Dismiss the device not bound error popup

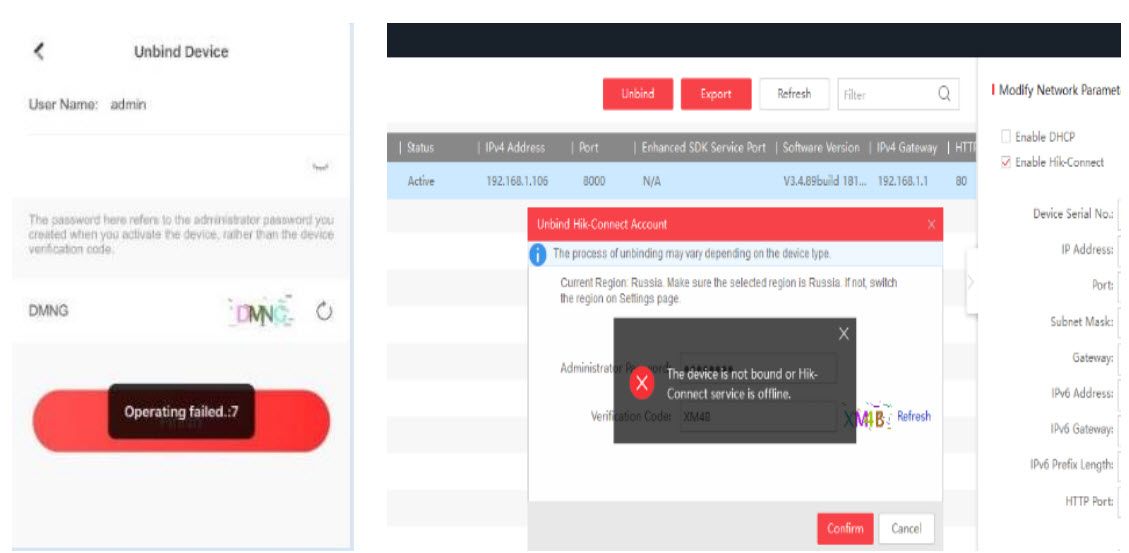click(x=843, y=334)
